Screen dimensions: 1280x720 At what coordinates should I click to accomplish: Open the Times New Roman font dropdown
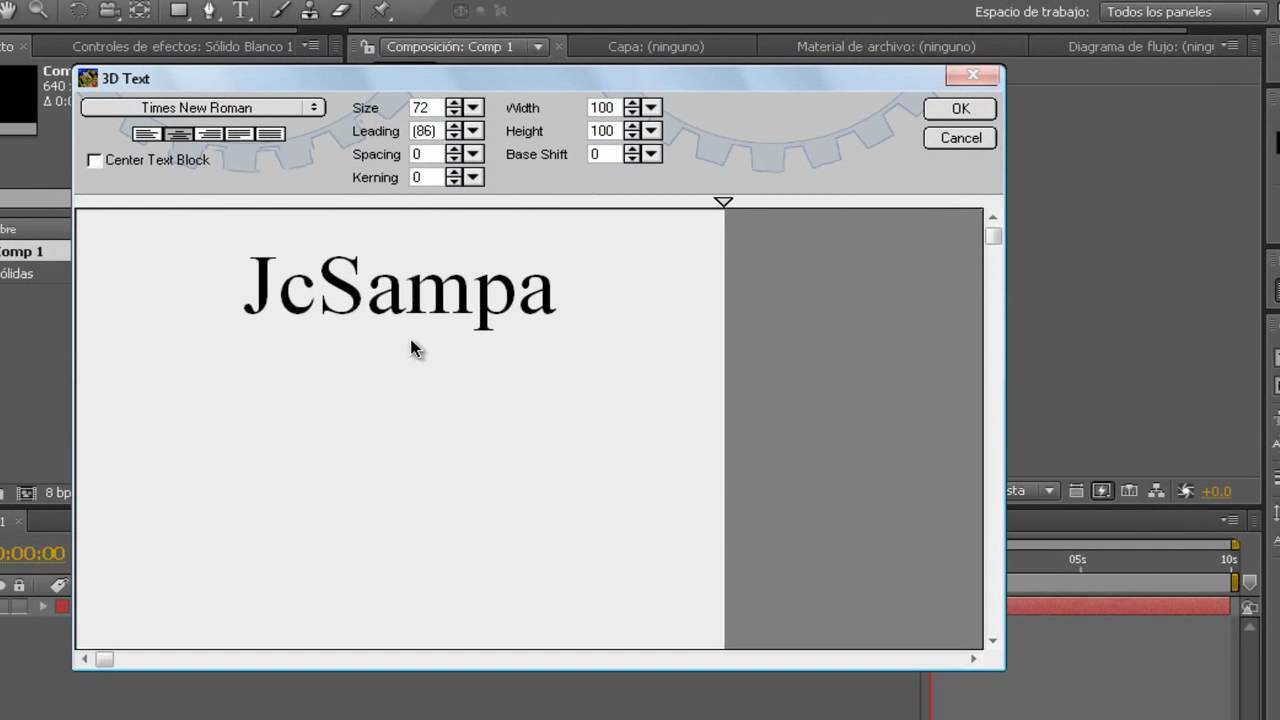point(203,108)
